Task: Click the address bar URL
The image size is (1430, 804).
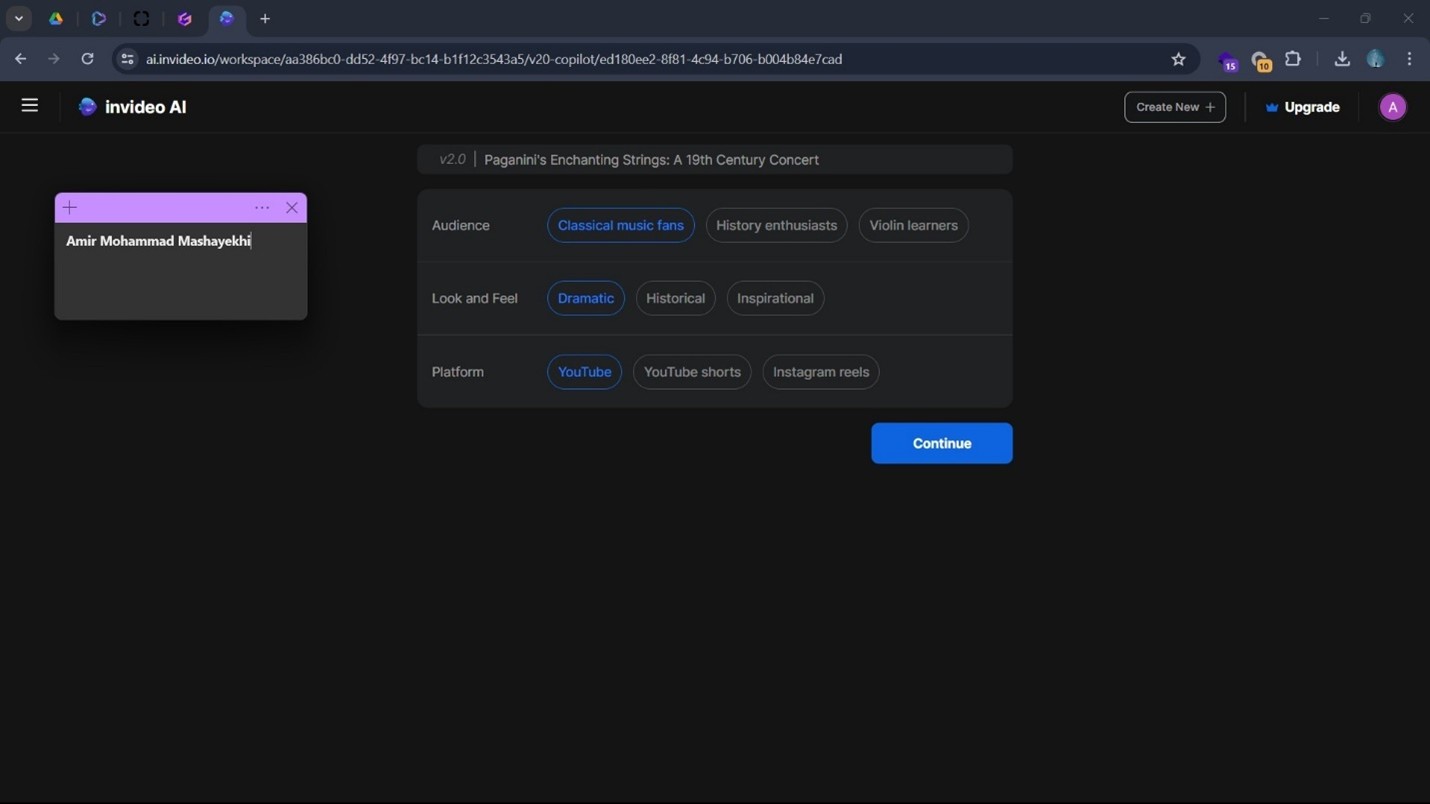Action: tap(494, 59)
